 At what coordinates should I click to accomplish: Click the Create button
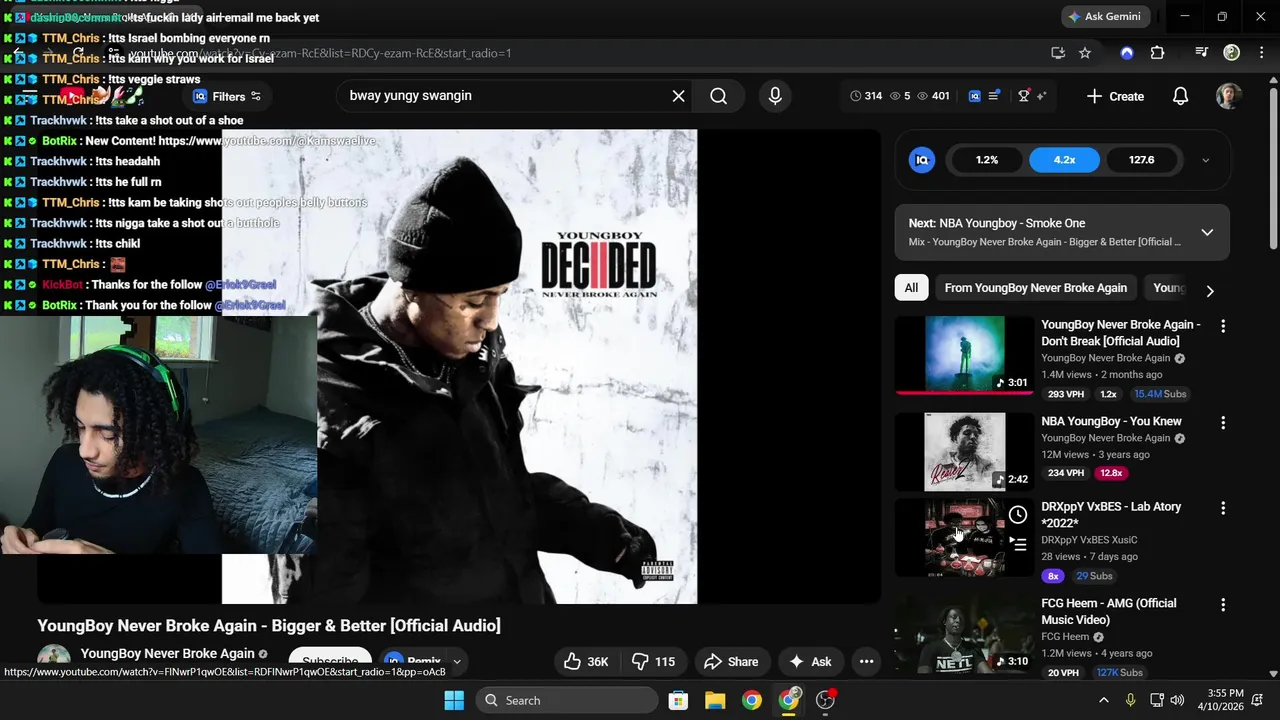pyautogui.click(x=1115, y=96)
